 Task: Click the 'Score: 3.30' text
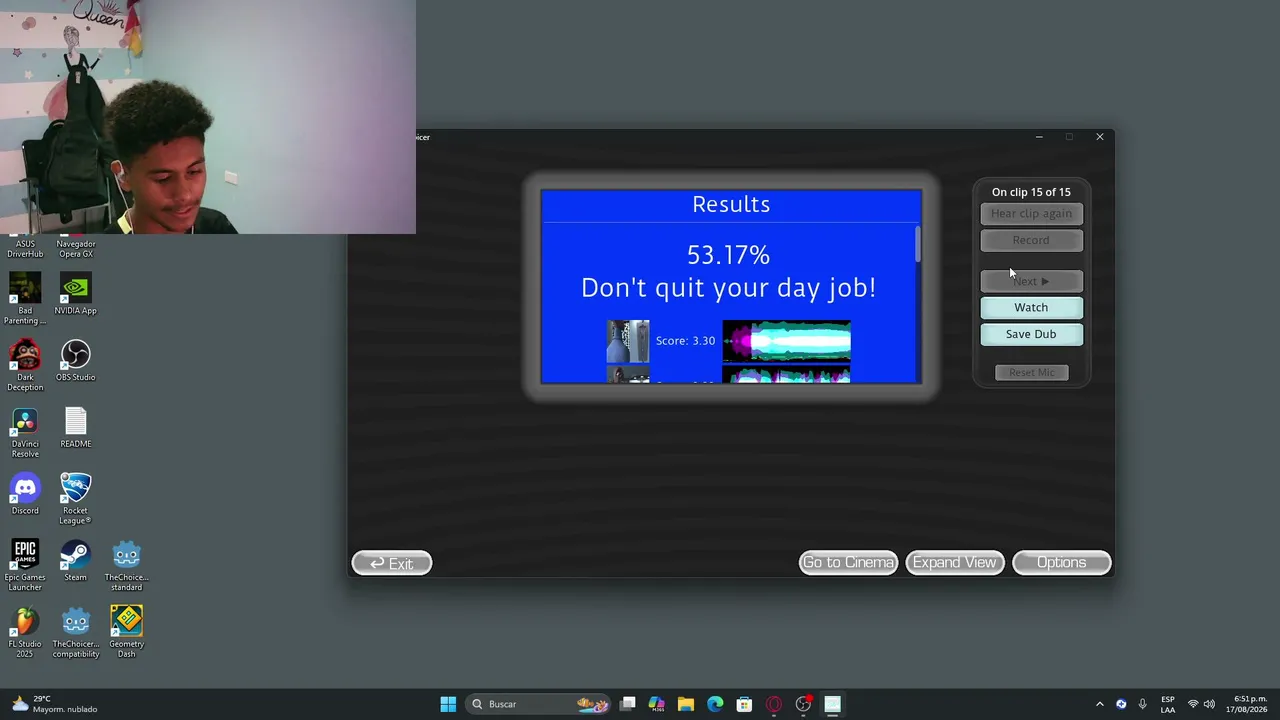[685, 341]
